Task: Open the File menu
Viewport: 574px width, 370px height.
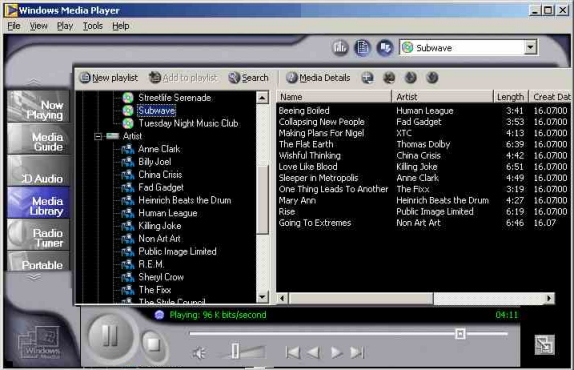Action: (x=14, y=26)
